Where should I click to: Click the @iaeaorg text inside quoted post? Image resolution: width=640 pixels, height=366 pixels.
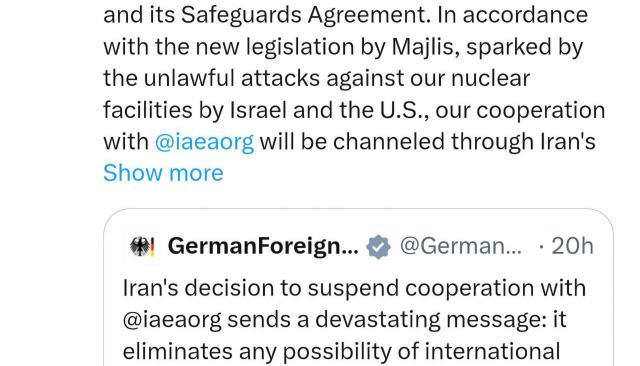[172, 320]
